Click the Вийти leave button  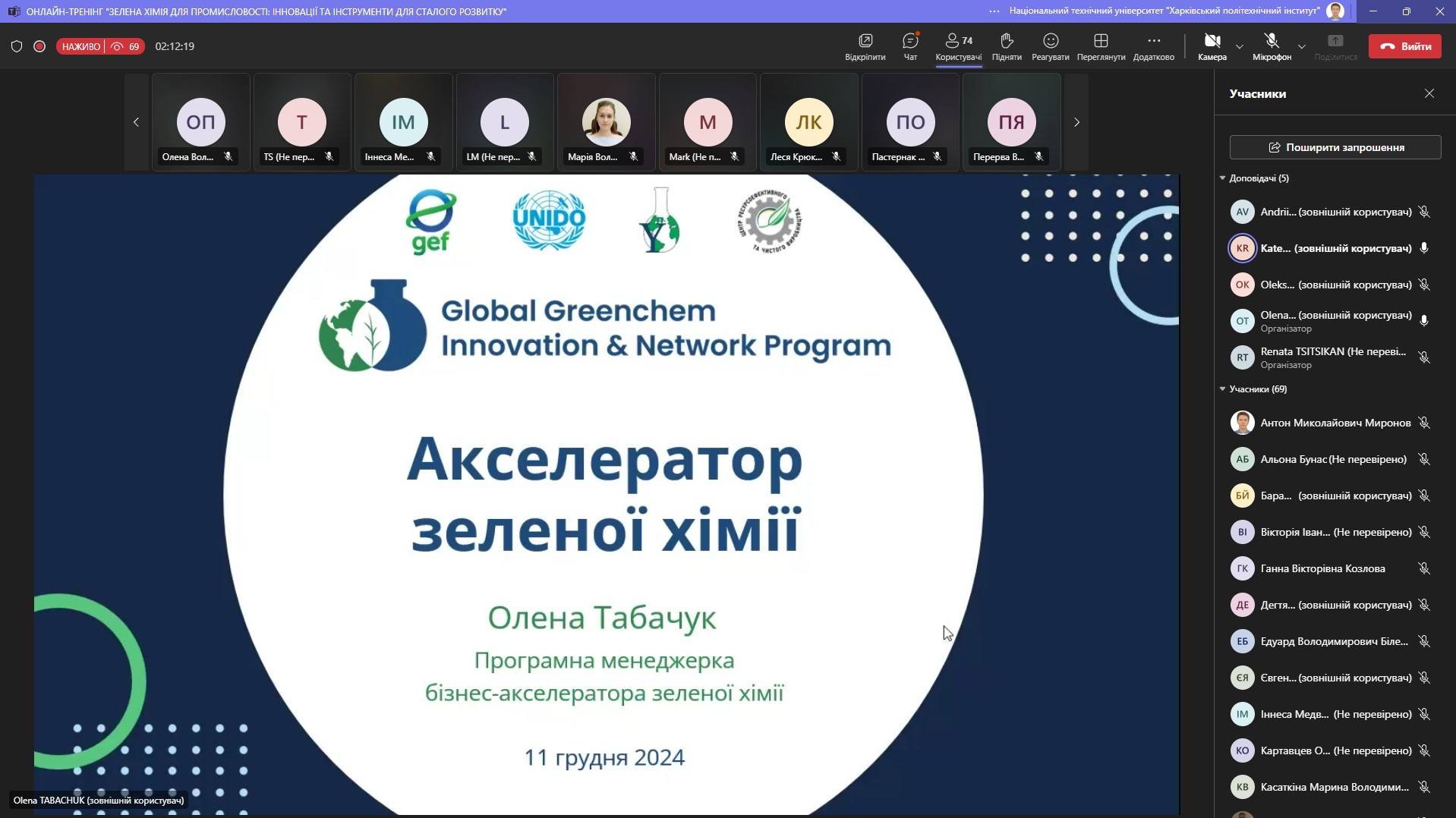point(1405,46)
